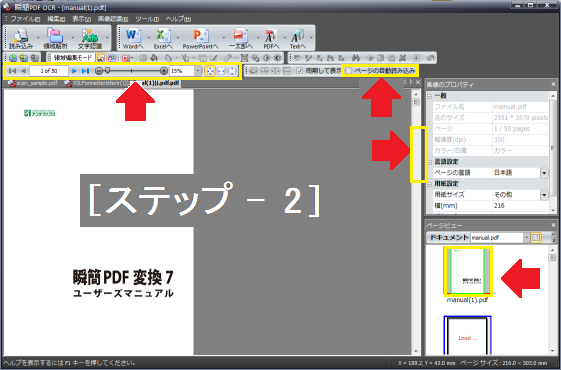Export using the Excelへ icon
Viewport: 561px width, 370px height.
tap(163, 38)
